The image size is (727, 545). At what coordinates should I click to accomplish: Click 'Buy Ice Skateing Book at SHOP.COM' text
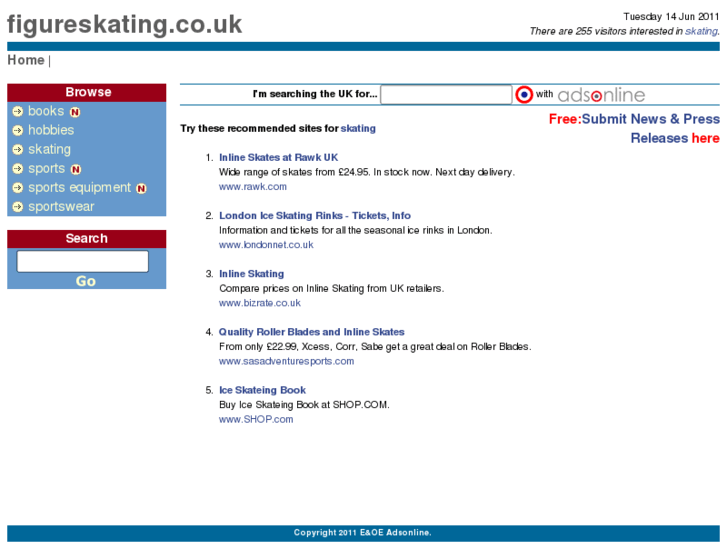click(x=304, y=405)
